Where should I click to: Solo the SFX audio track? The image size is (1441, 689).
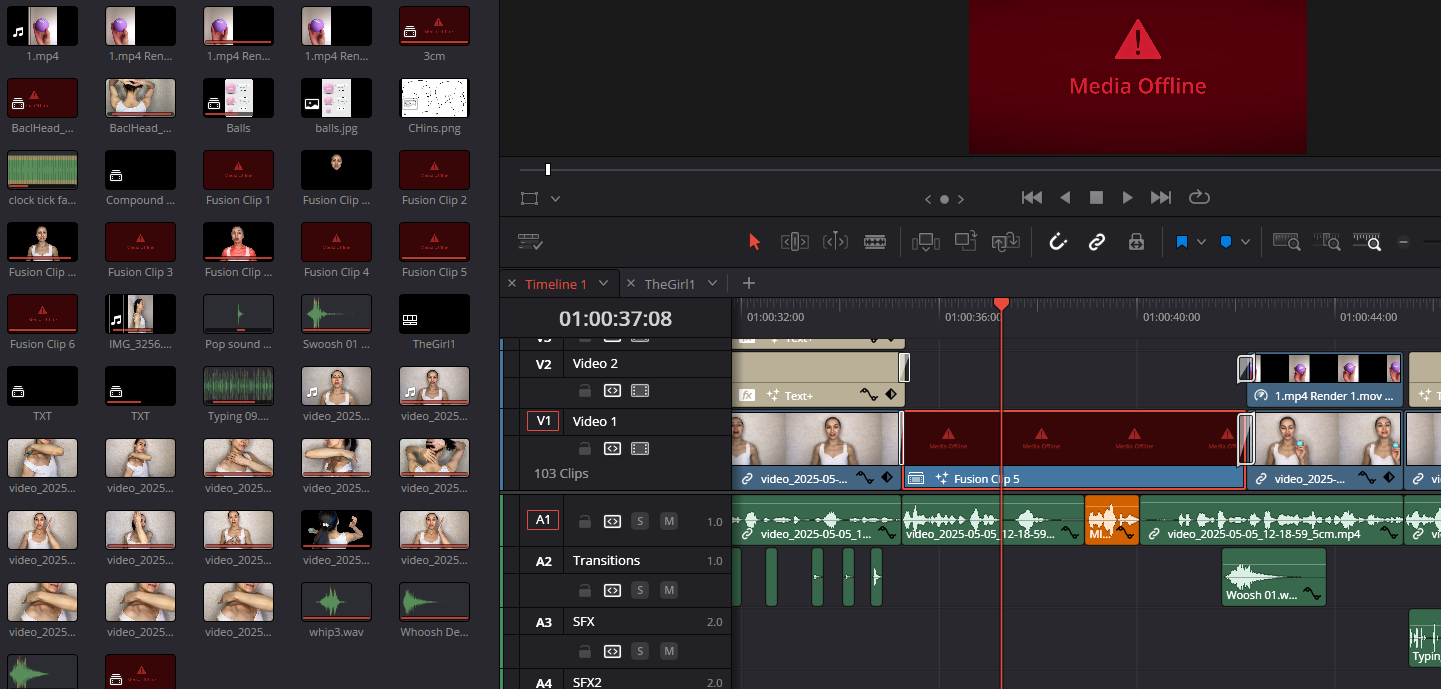tap(640, 651)
